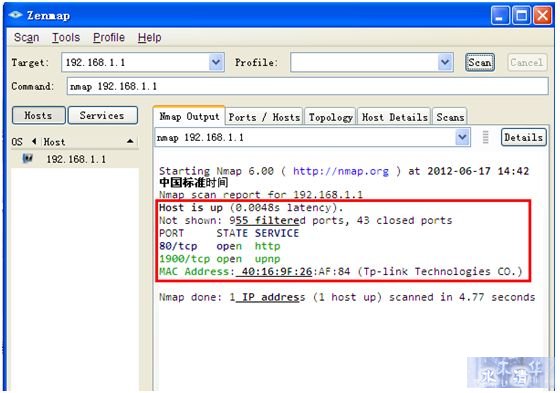Screen dimensions: 560x393
Task: Switch to the Ports / Hosts tab
Action: 264,117
